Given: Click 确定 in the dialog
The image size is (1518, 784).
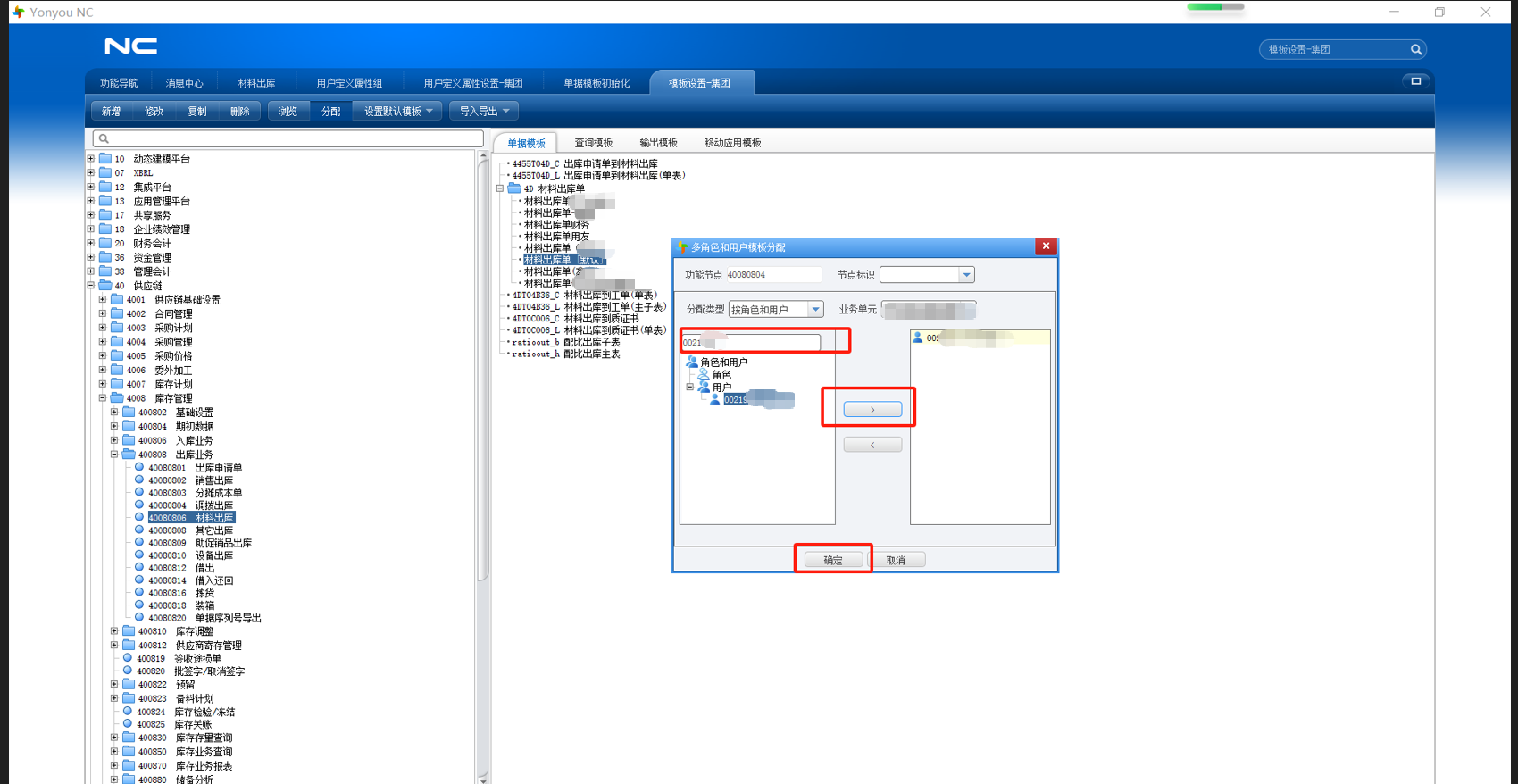Looking at the screenshot, I should pyautogui.click(x=833, y=560).
